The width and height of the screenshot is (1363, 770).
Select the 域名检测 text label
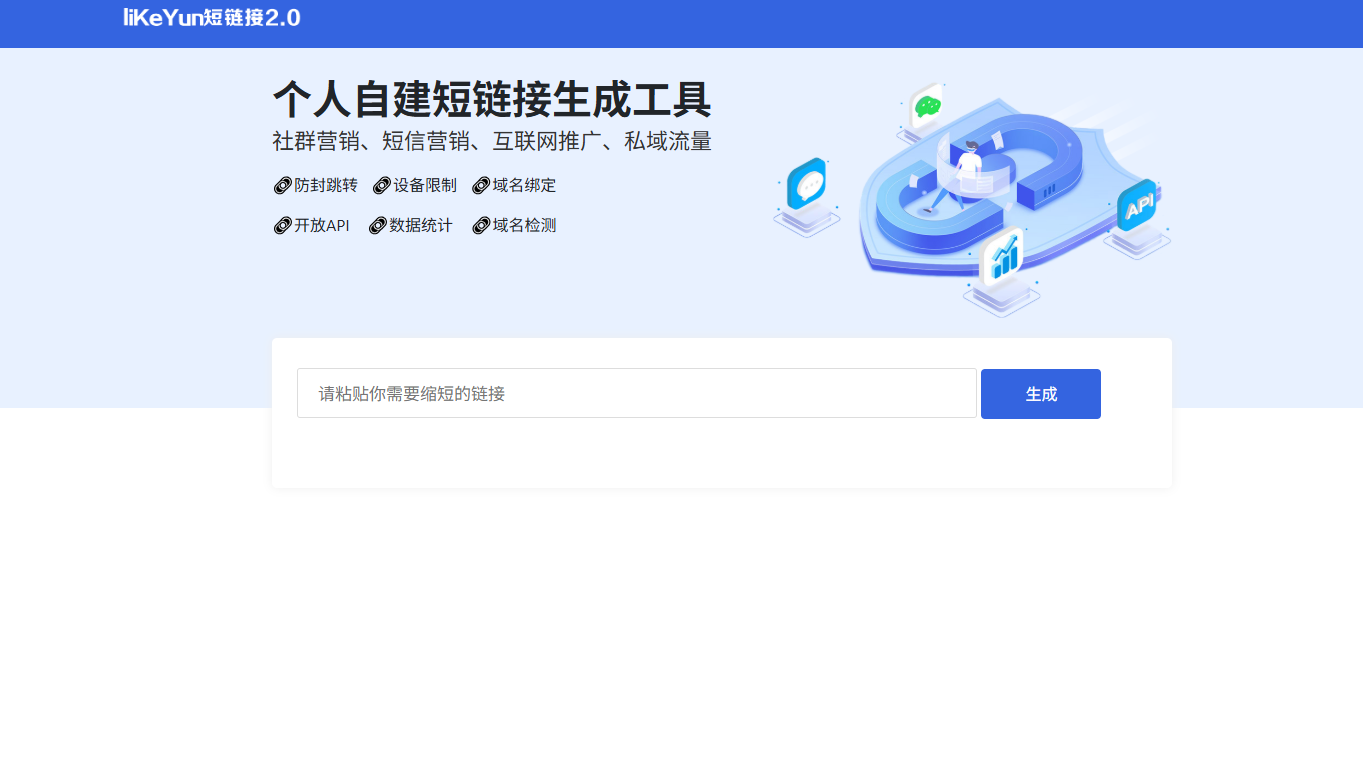click(524, 226)
